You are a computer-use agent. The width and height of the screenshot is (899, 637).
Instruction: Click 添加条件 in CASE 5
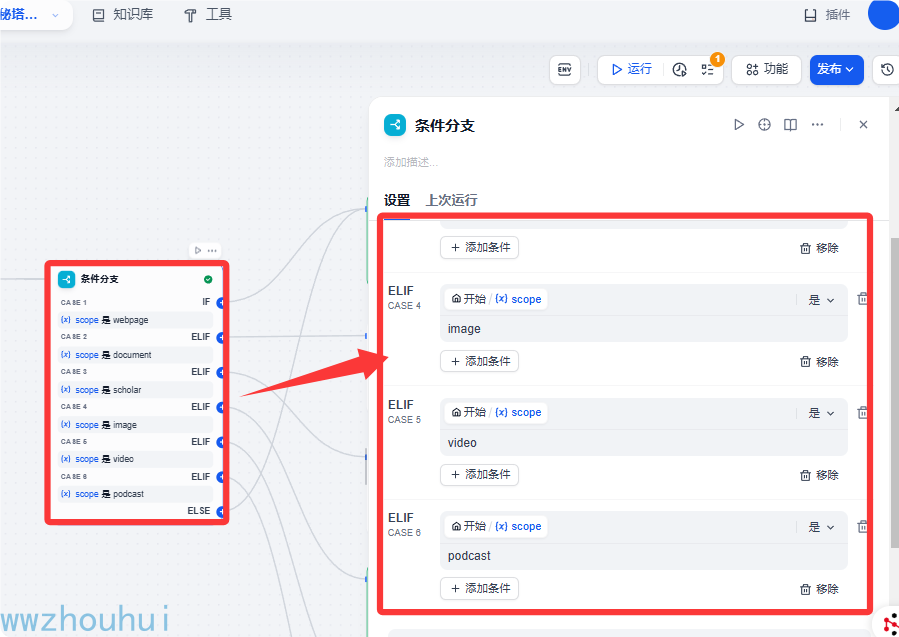479,475
